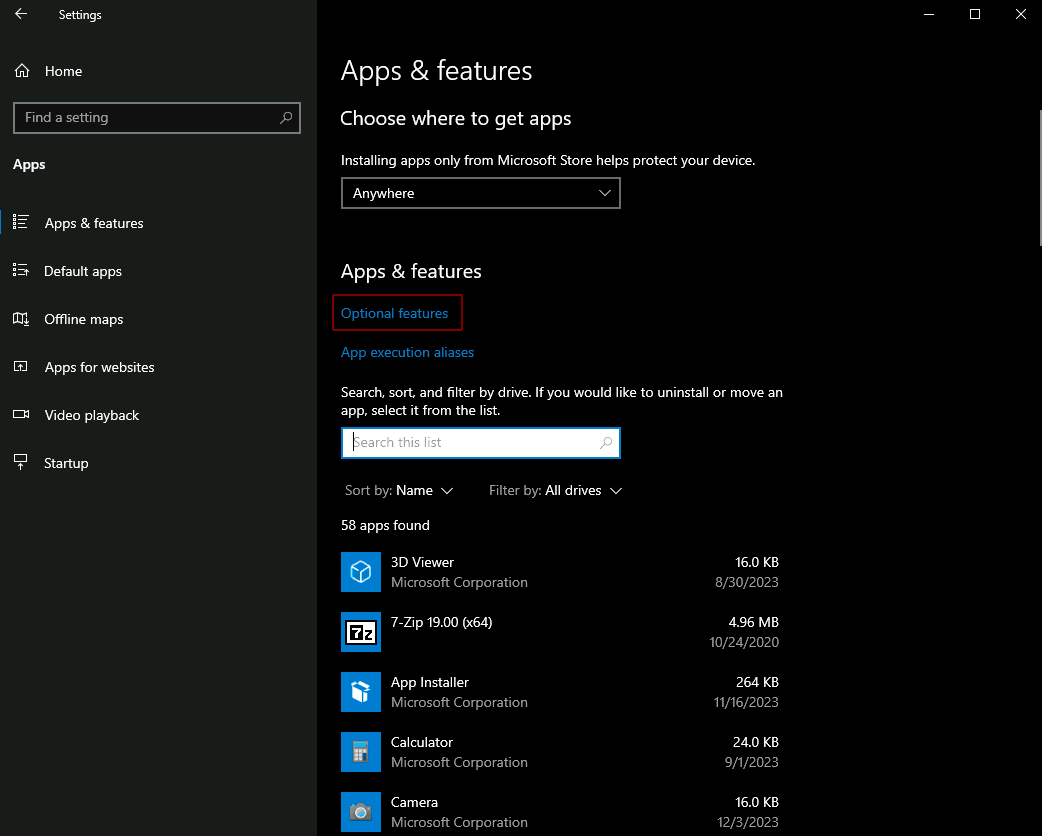The width and height of the screenshot is (1042, 836).
Task: Open the Apps for websites section
Action: point(100,367)
